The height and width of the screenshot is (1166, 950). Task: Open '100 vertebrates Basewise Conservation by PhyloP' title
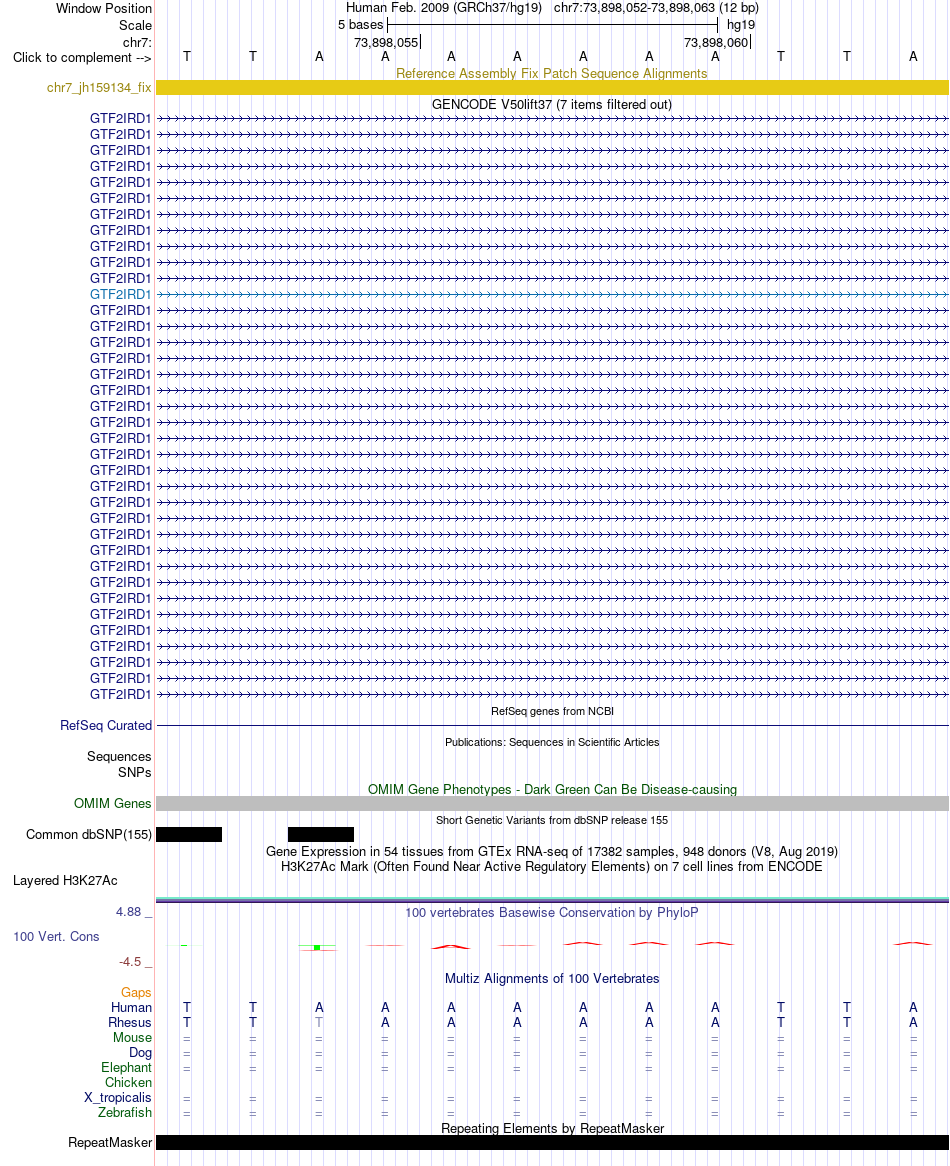click(x=552, y=913)
